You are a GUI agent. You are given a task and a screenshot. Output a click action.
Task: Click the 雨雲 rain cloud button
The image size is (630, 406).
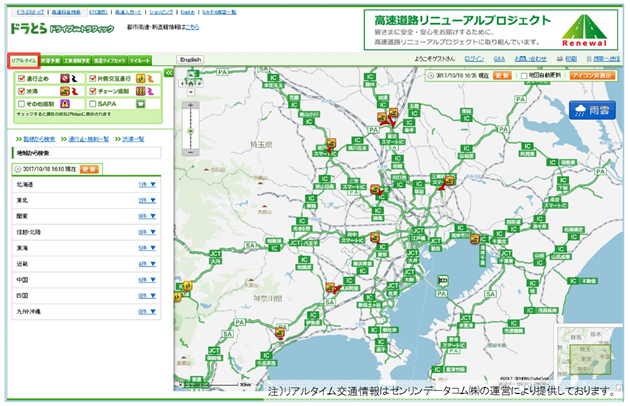[x=594, y=111]
